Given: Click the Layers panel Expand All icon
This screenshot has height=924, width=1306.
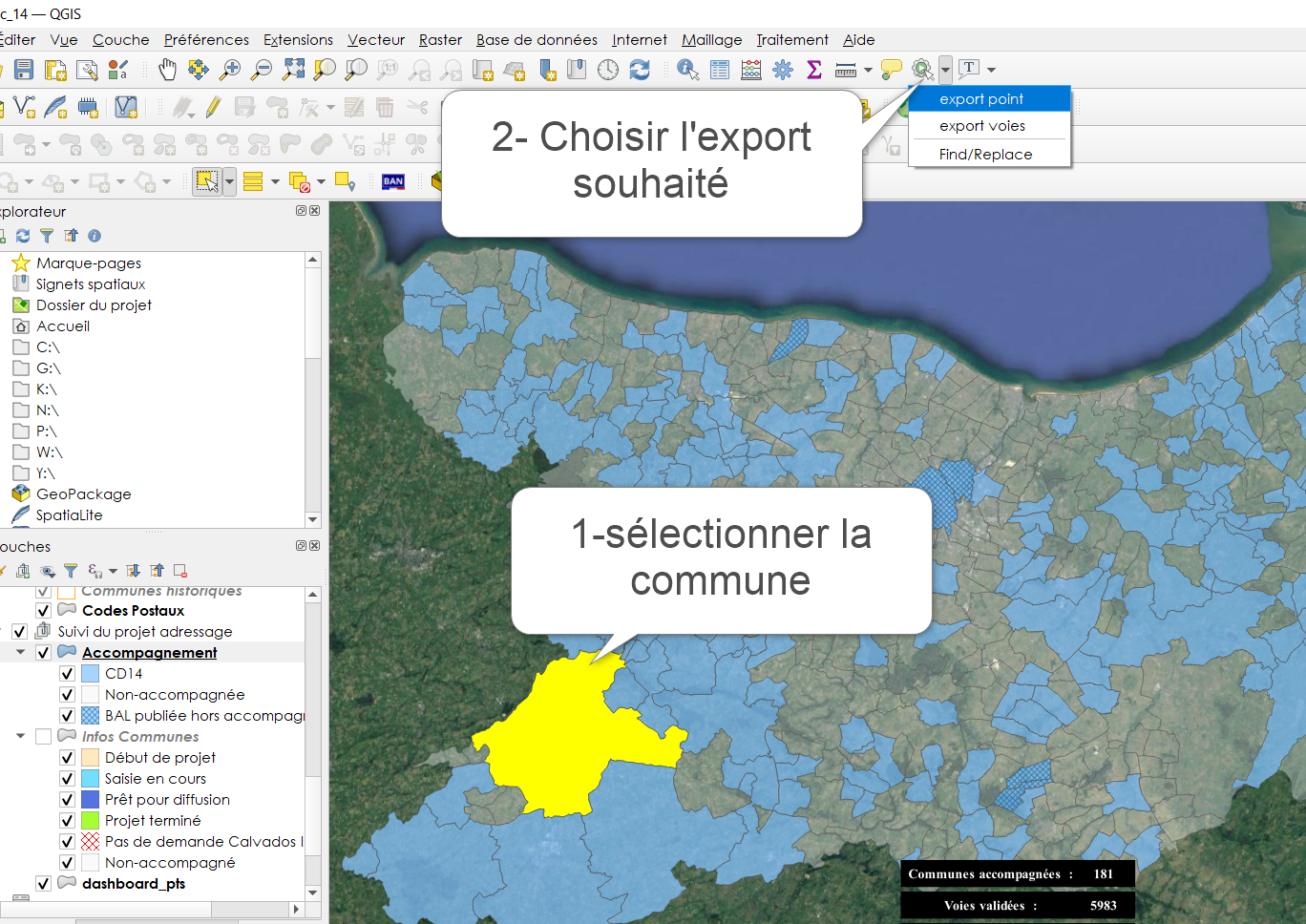Looking at the screenshot, I should click(134, 571).
